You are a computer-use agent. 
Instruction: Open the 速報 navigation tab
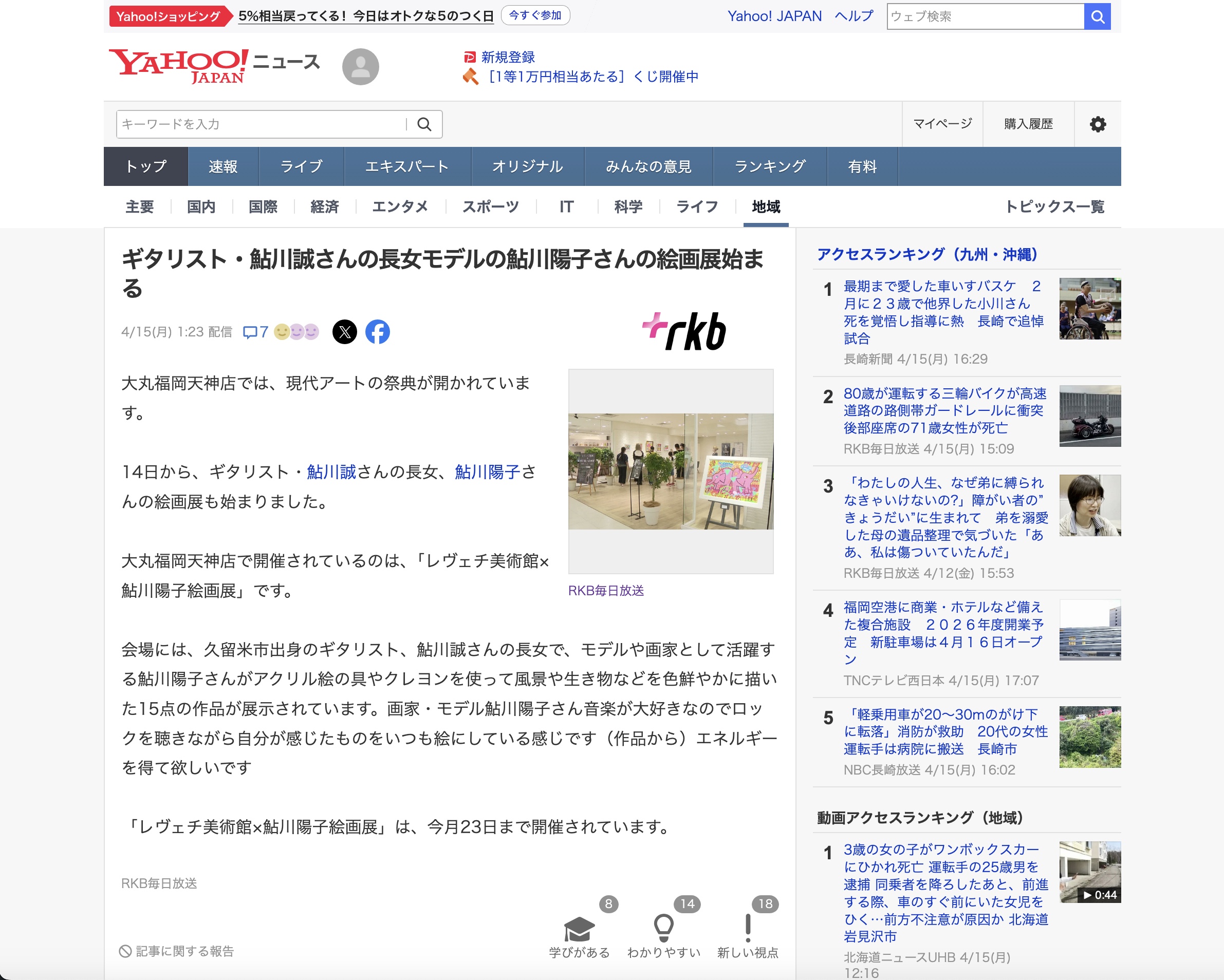click(222, 166)
